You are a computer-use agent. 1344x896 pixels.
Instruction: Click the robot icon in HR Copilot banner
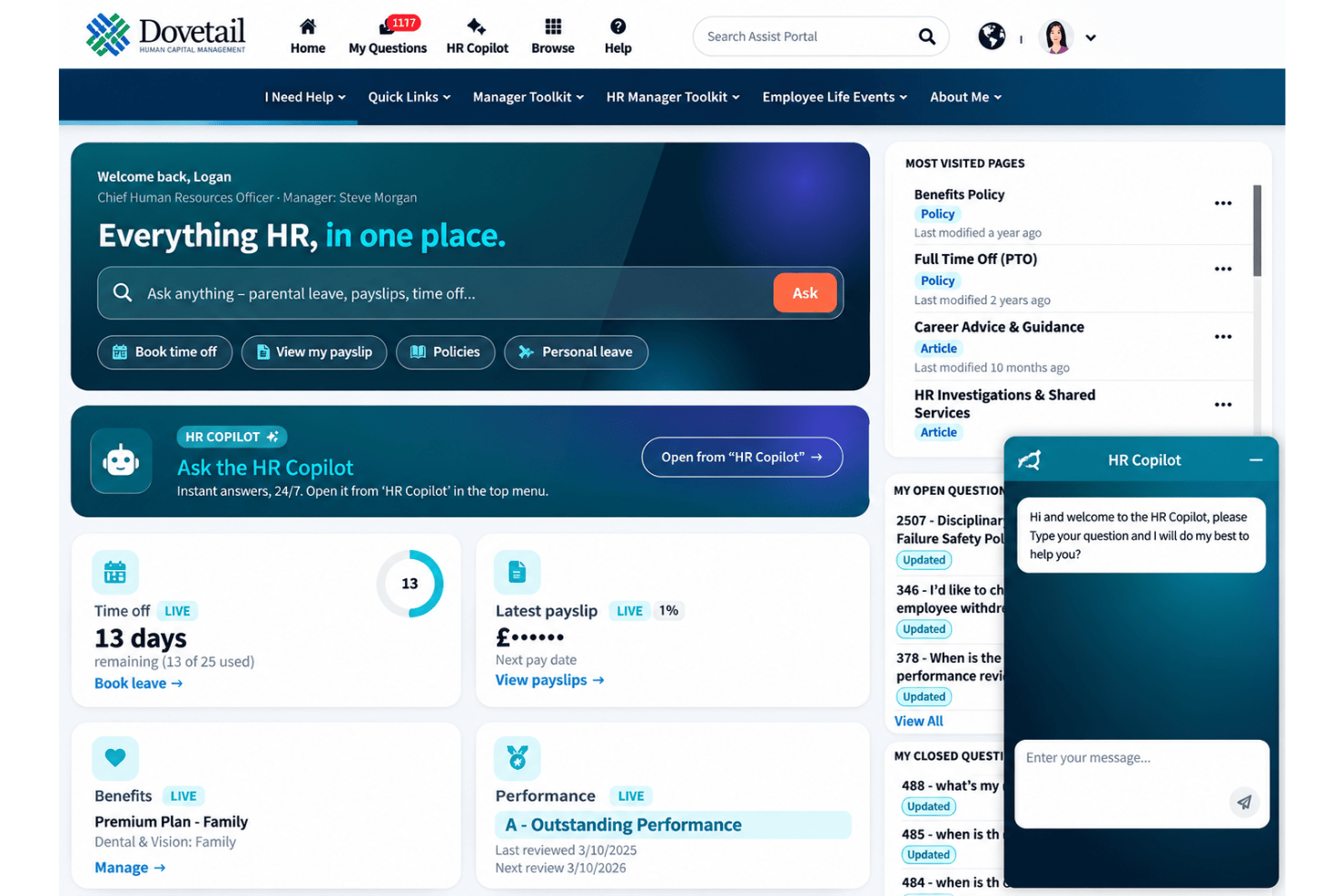point(121,461)
